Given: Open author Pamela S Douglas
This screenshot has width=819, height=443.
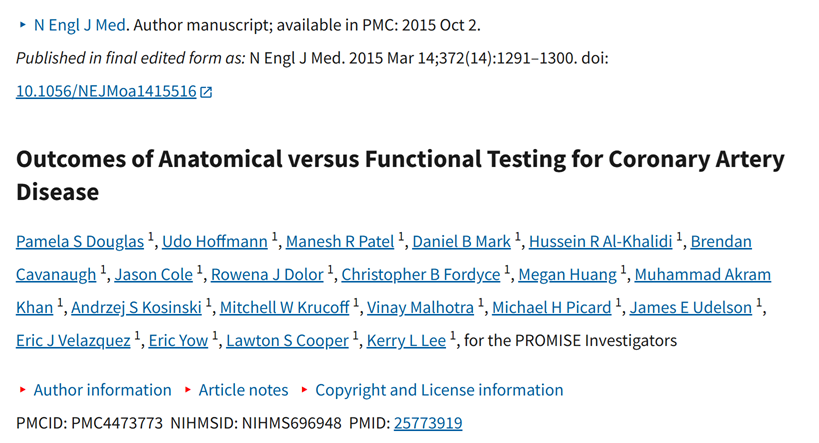Looking at the screenshot, I should [80, 241].
